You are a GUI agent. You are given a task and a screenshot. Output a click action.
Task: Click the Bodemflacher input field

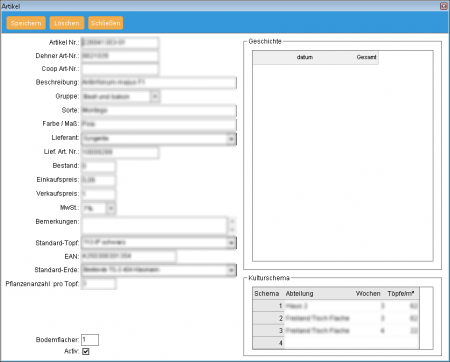pos(90,340)
